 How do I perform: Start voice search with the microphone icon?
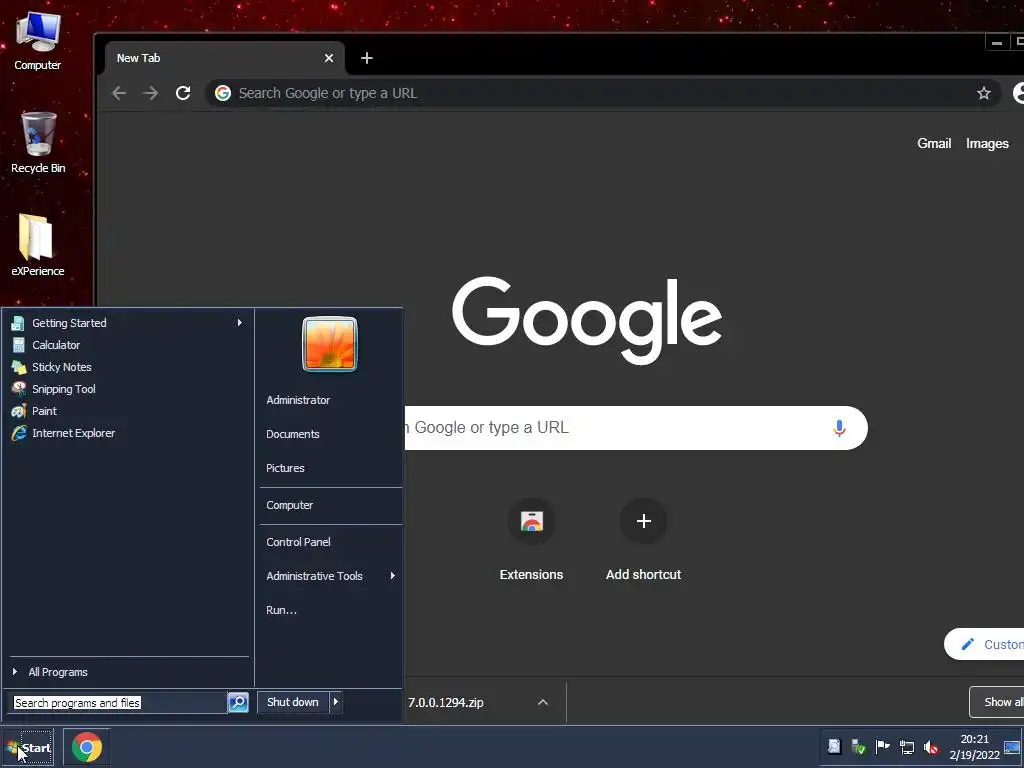(x=839, y=428)
